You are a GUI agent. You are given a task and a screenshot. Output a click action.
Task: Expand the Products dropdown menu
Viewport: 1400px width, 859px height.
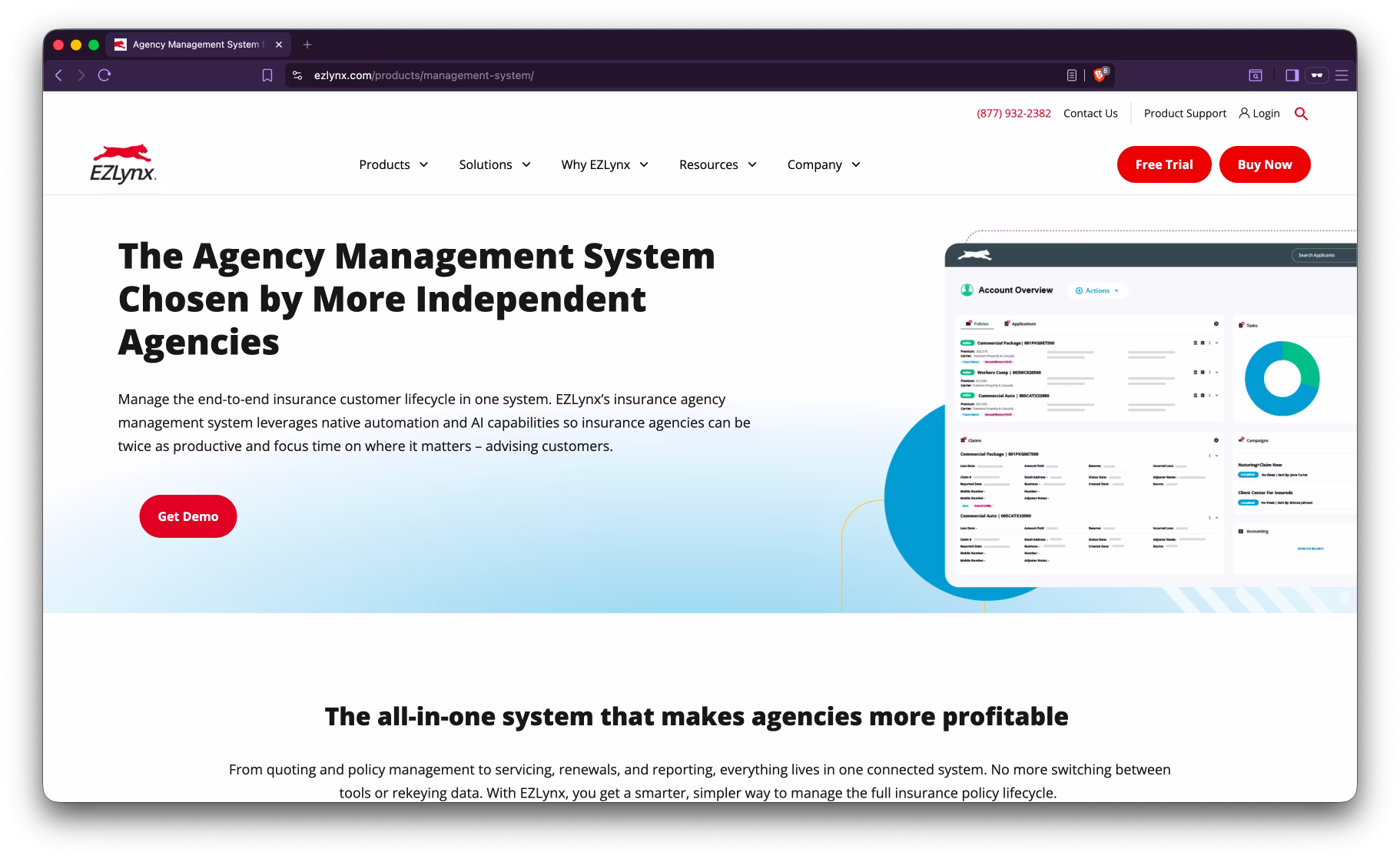[393, 164]
